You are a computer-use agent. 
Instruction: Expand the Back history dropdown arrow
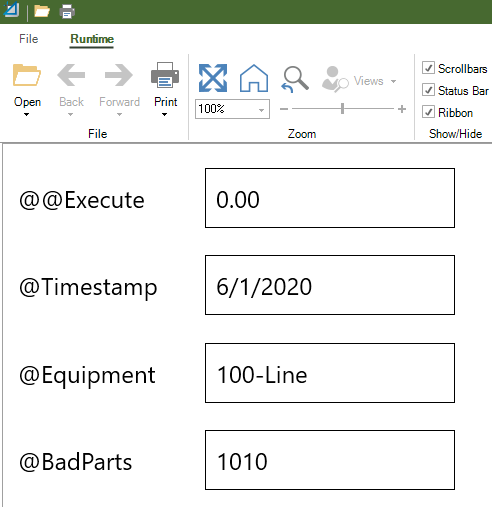coord(70,115)
